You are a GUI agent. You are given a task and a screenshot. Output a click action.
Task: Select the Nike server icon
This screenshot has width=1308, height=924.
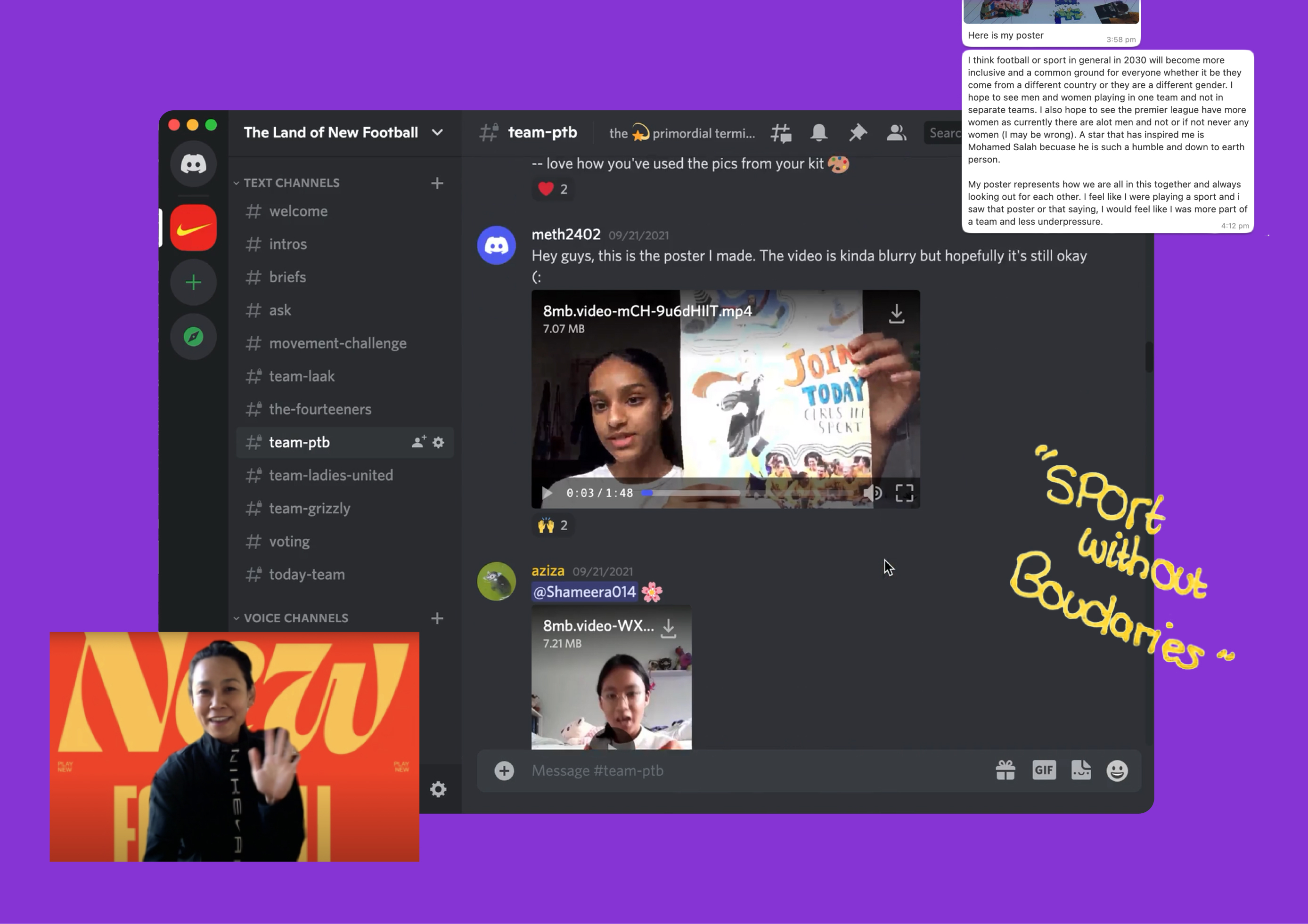click(x=193, y=228)
